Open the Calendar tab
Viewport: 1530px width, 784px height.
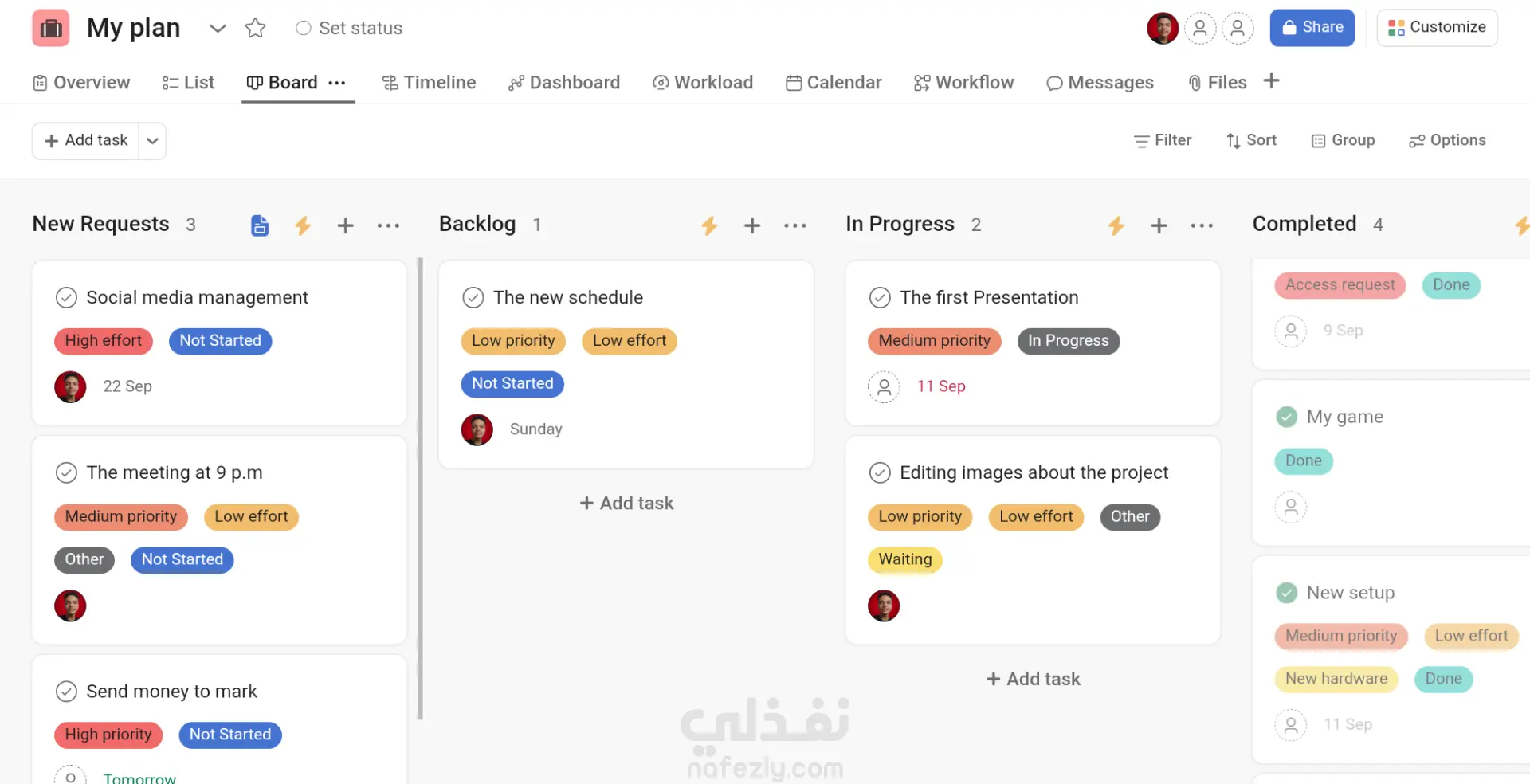(x=834, y=83)
